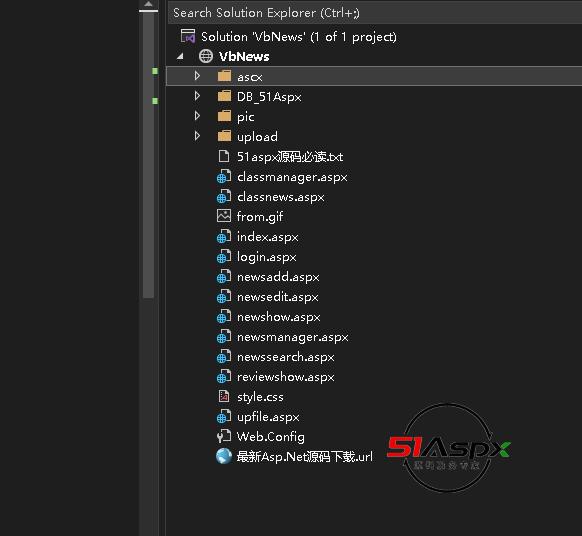The image size is (582, 536).
Task: Click the Search Solution Explorer box
Action: [375, 13]
